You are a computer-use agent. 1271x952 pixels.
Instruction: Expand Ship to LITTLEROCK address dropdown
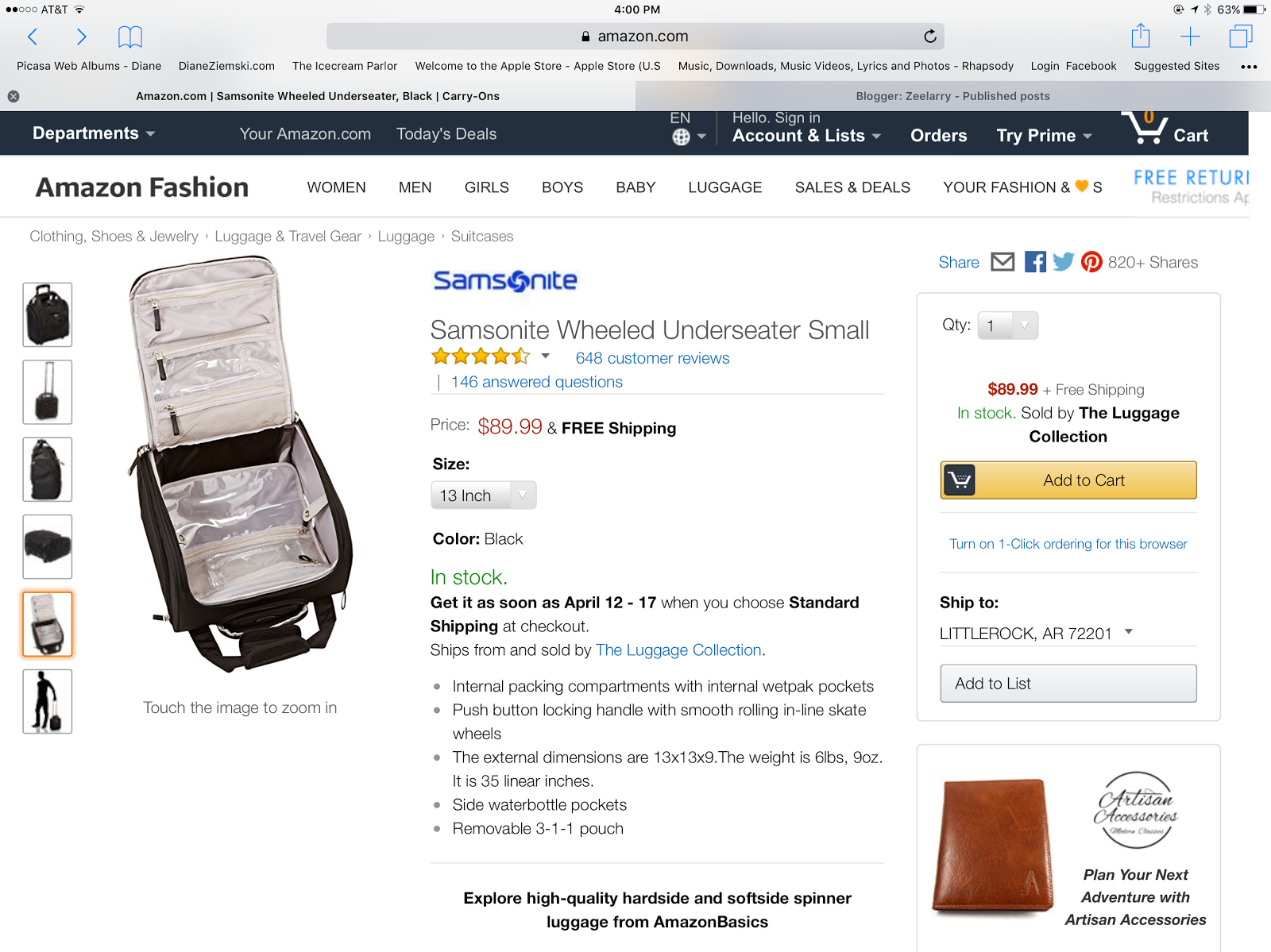click(x=1037, y=634)
